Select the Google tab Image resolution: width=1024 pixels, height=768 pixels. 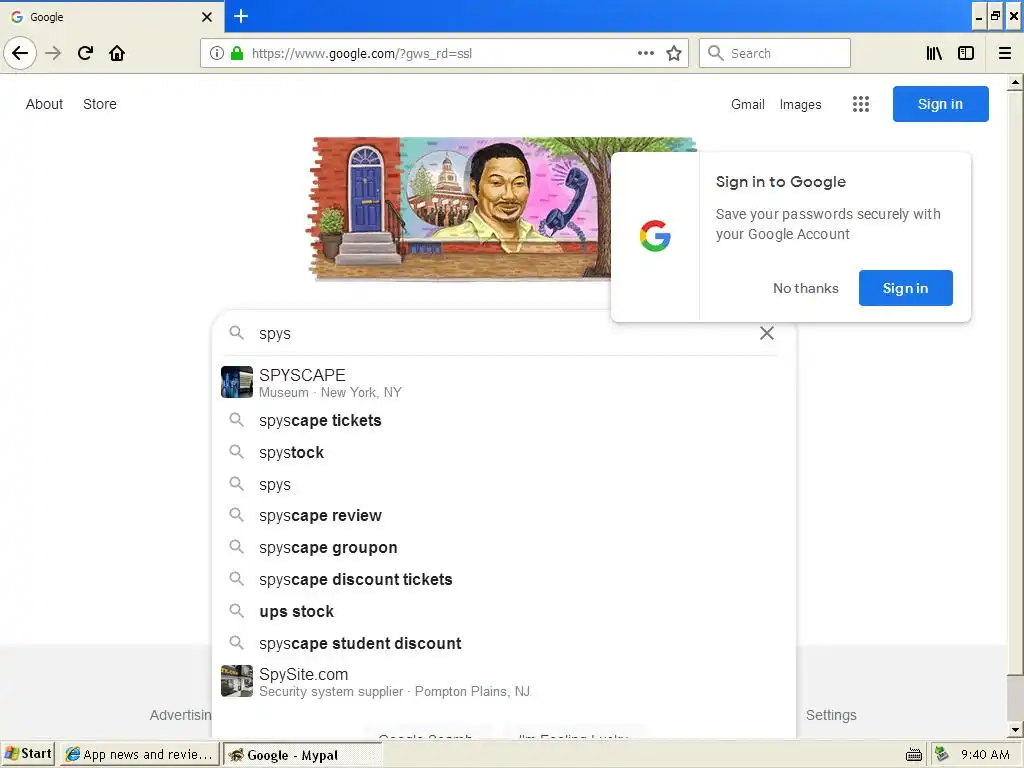point(112,16)
